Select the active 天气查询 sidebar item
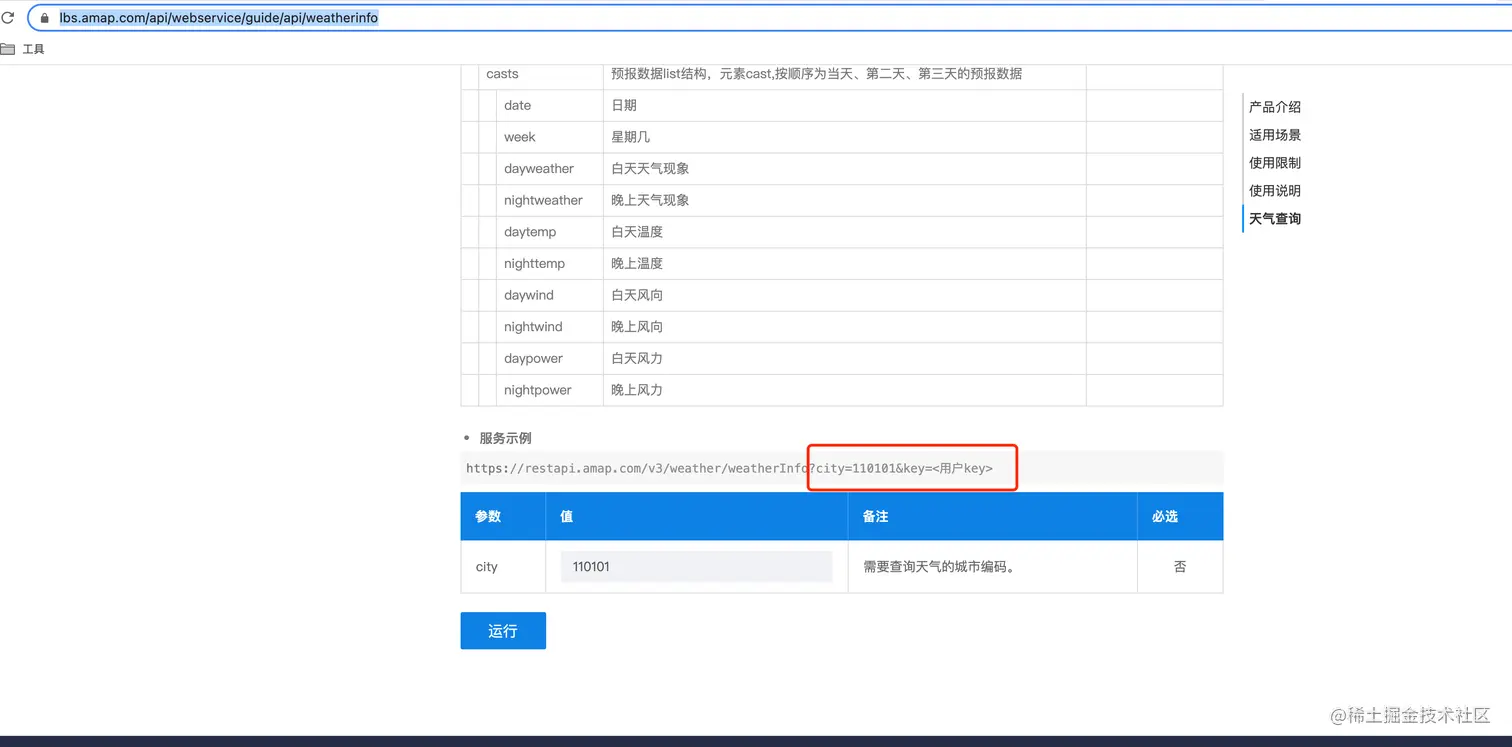The height and width of the screenshot is (747, 1512). (x=1275, y=219)
